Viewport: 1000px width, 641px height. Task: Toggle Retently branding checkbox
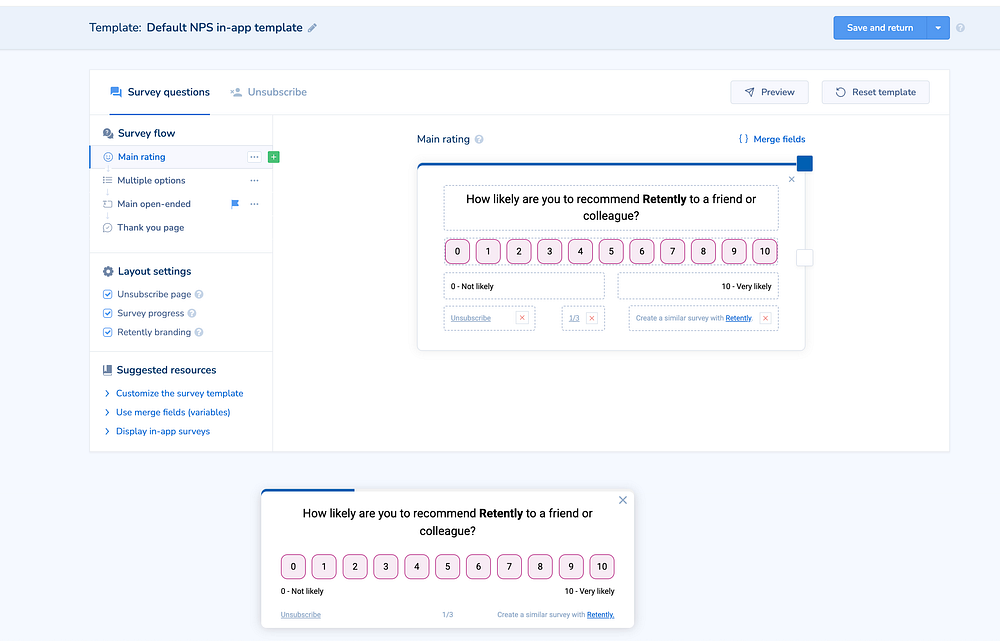click(108, 332)
